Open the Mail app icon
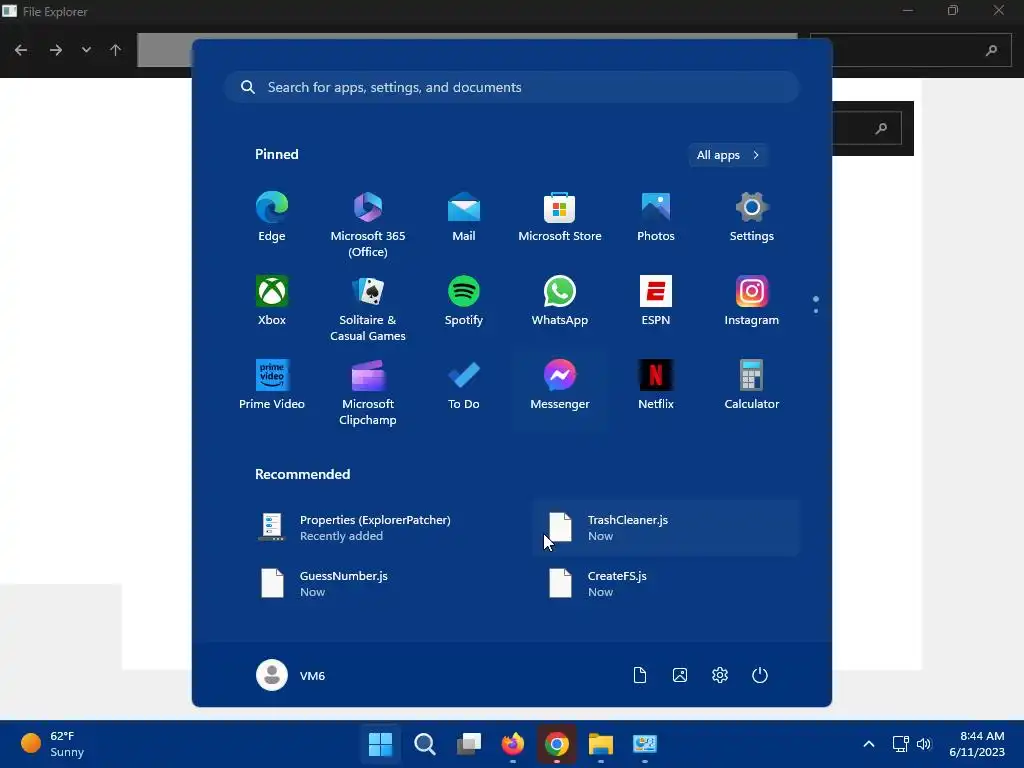Viewport: 1024px width, 768px height. click(464, 217)
